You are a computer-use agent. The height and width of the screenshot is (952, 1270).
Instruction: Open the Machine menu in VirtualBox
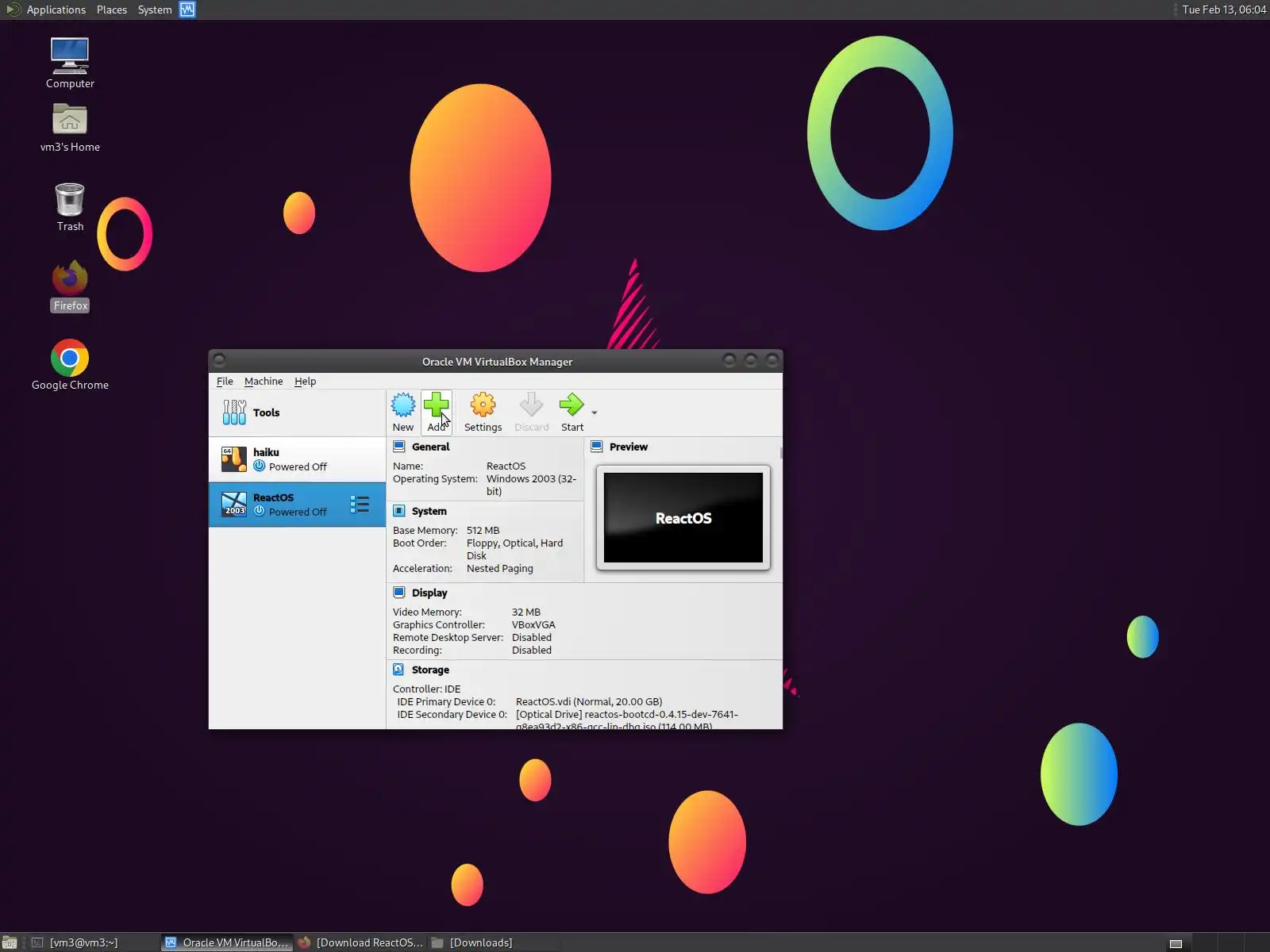[x=264, y=382]
